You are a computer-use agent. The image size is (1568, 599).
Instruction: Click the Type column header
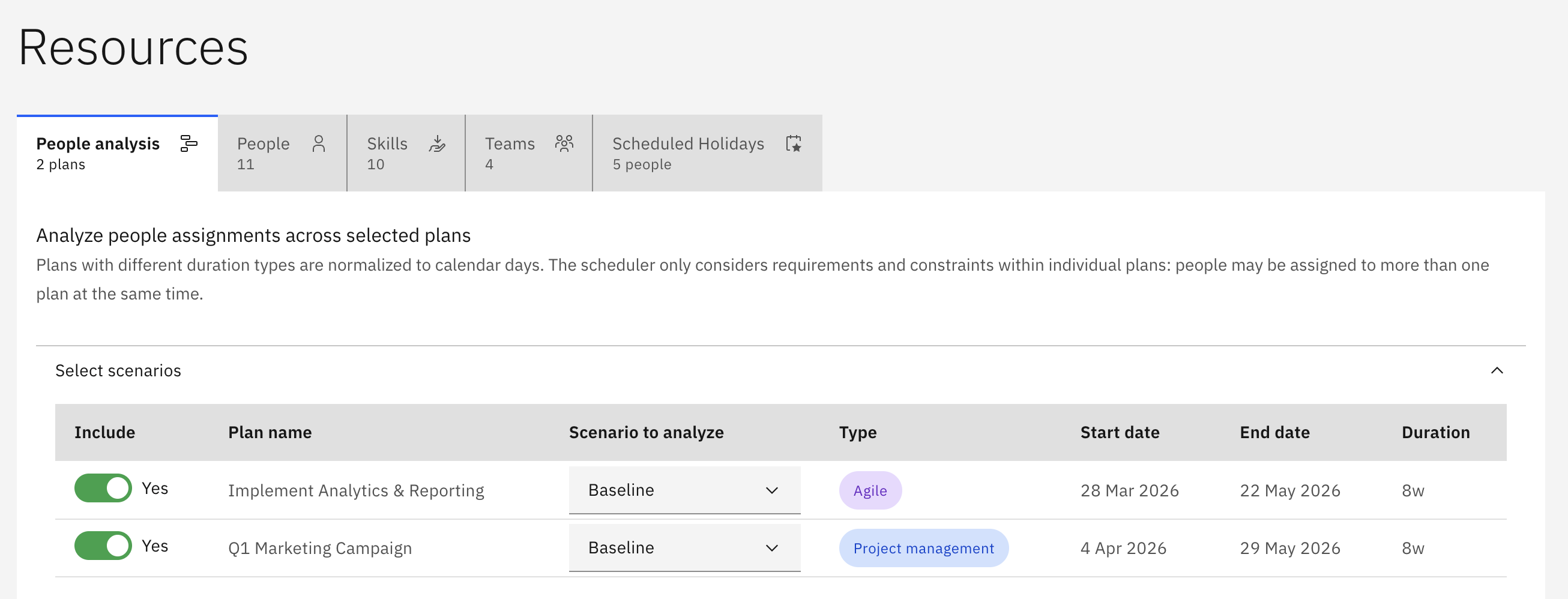858,433
